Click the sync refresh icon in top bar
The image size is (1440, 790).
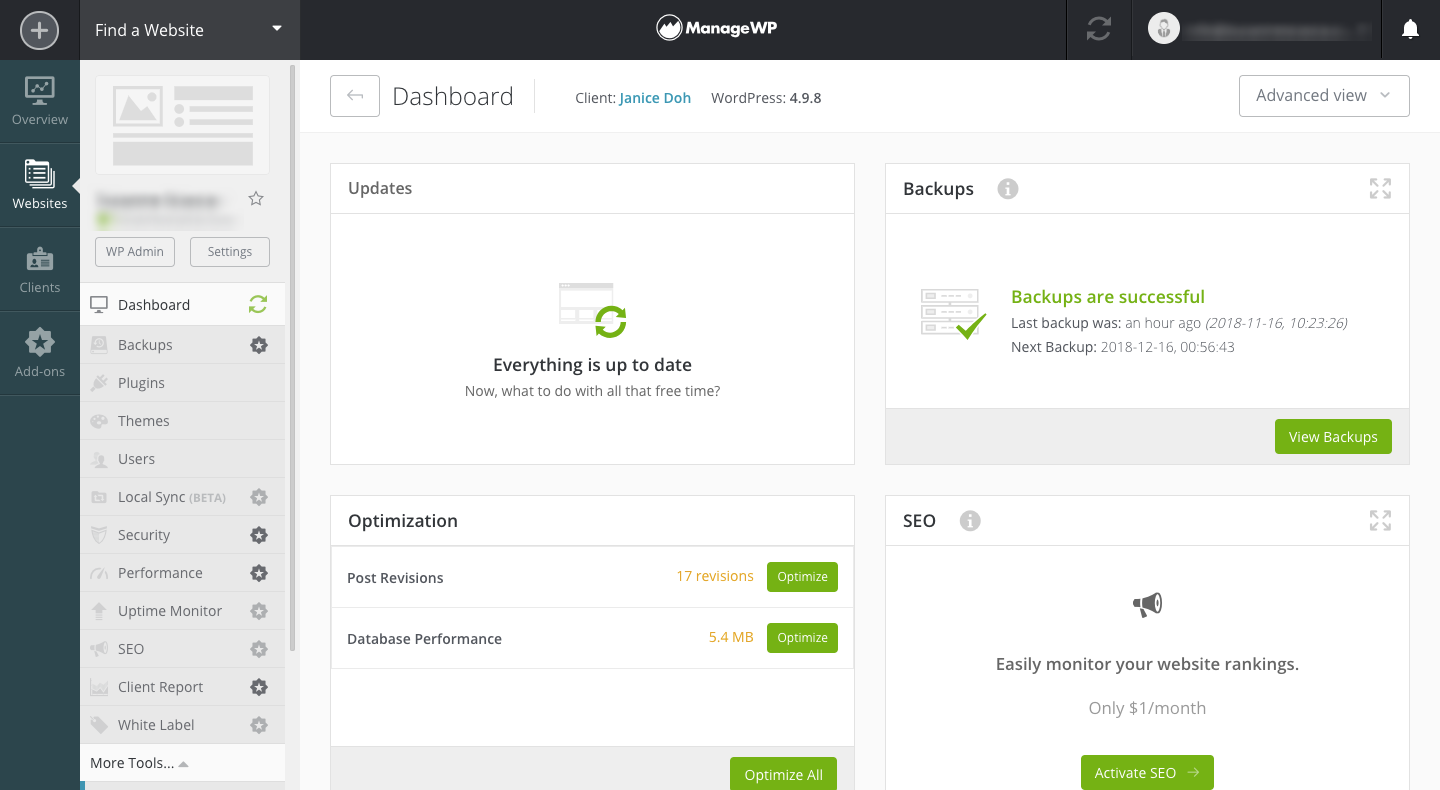[x=1098, y=30]
